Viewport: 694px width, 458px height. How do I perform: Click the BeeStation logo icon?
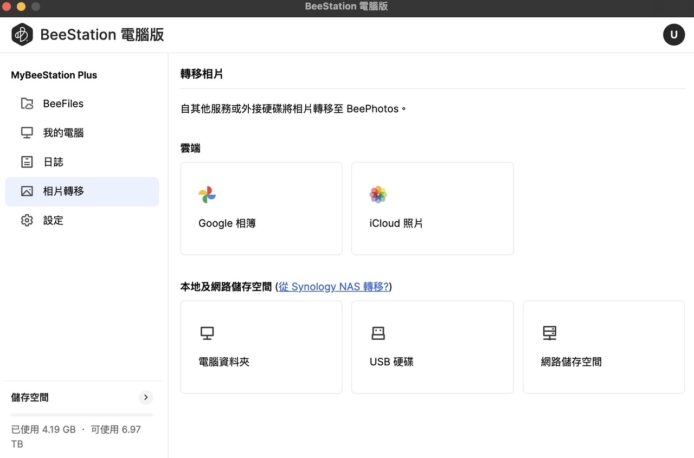click(22, 34)
